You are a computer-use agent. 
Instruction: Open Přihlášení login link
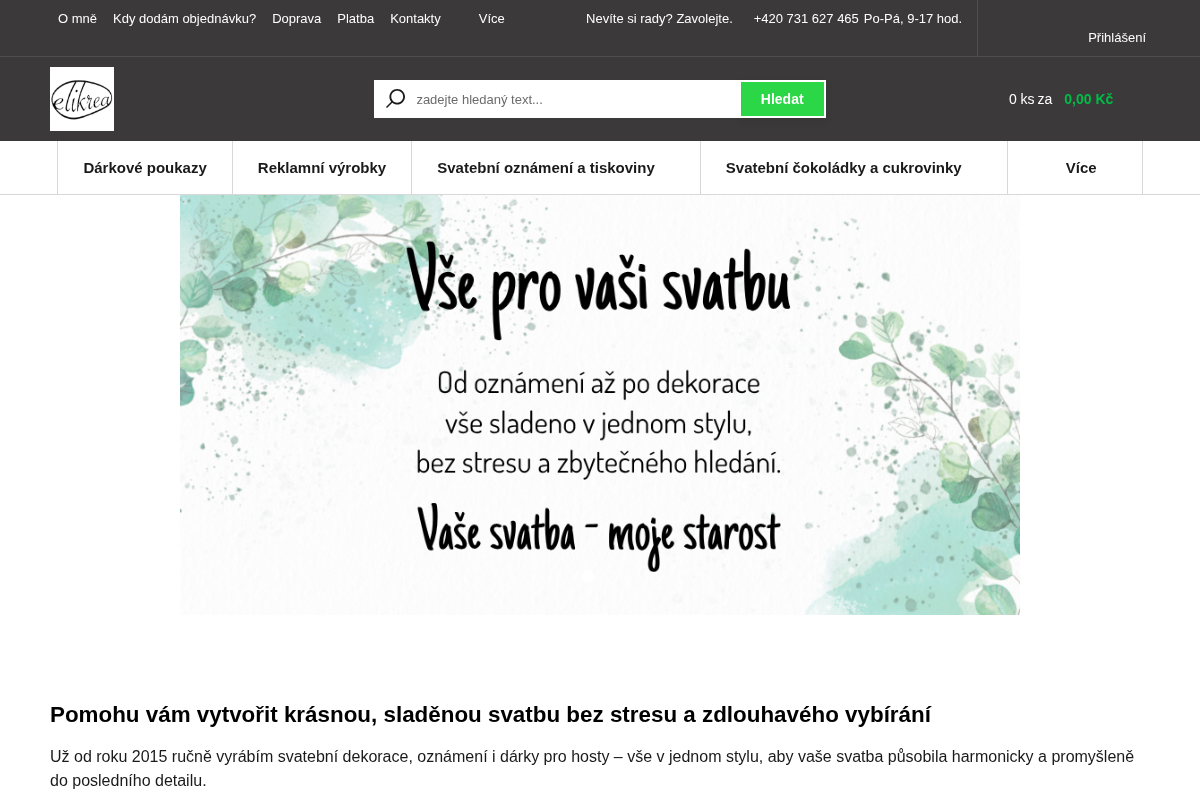[1117, 37]
